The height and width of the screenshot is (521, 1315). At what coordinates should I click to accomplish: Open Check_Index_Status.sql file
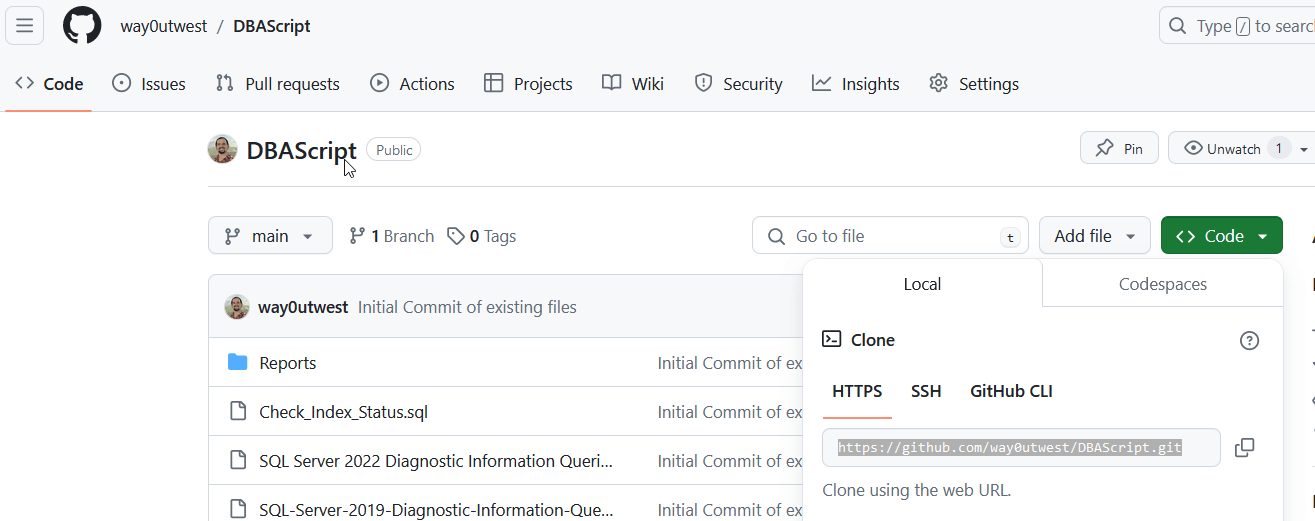pos(343,412)
